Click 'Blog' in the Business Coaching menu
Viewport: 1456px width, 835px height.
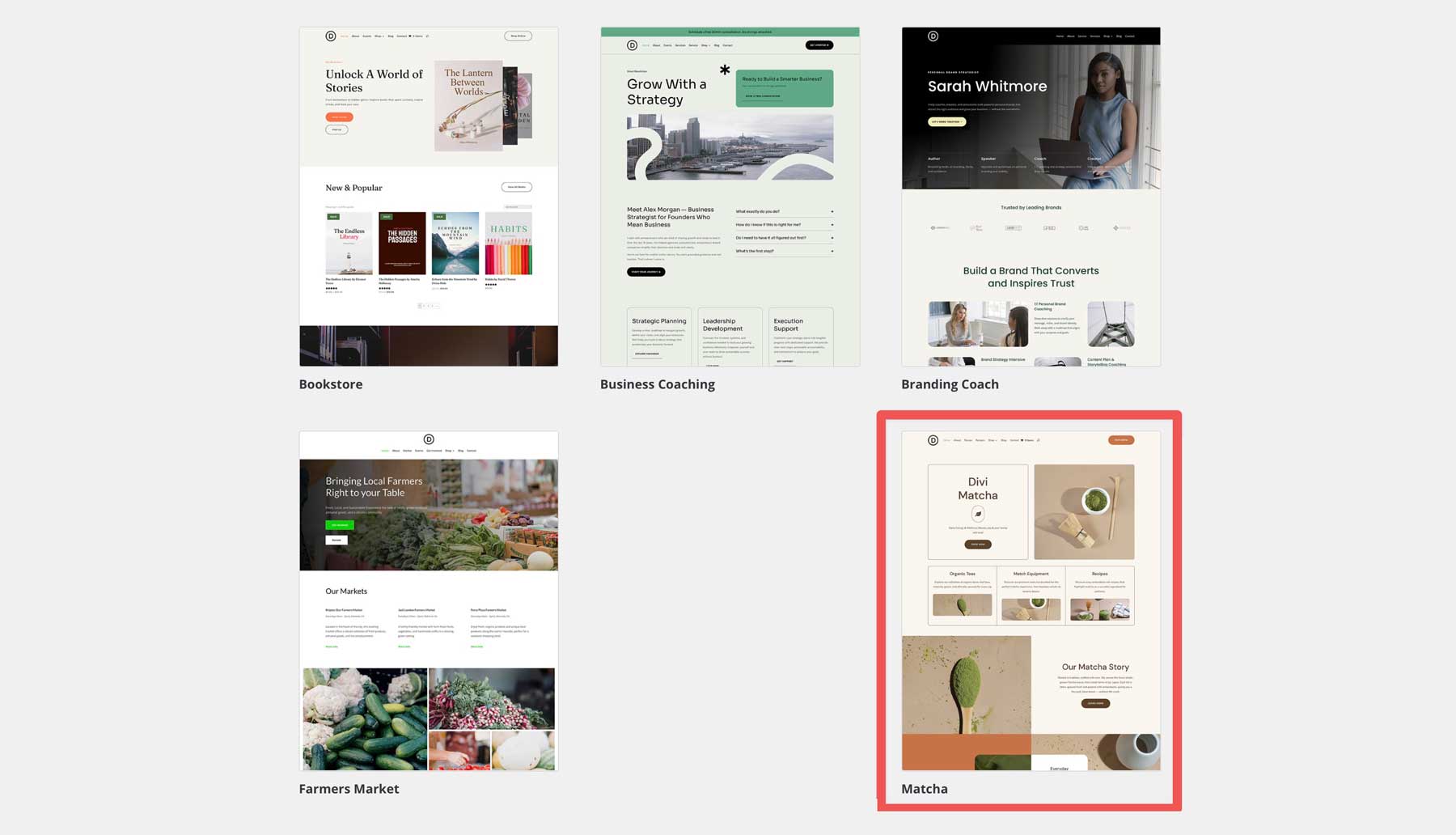(x=717, y=45)
